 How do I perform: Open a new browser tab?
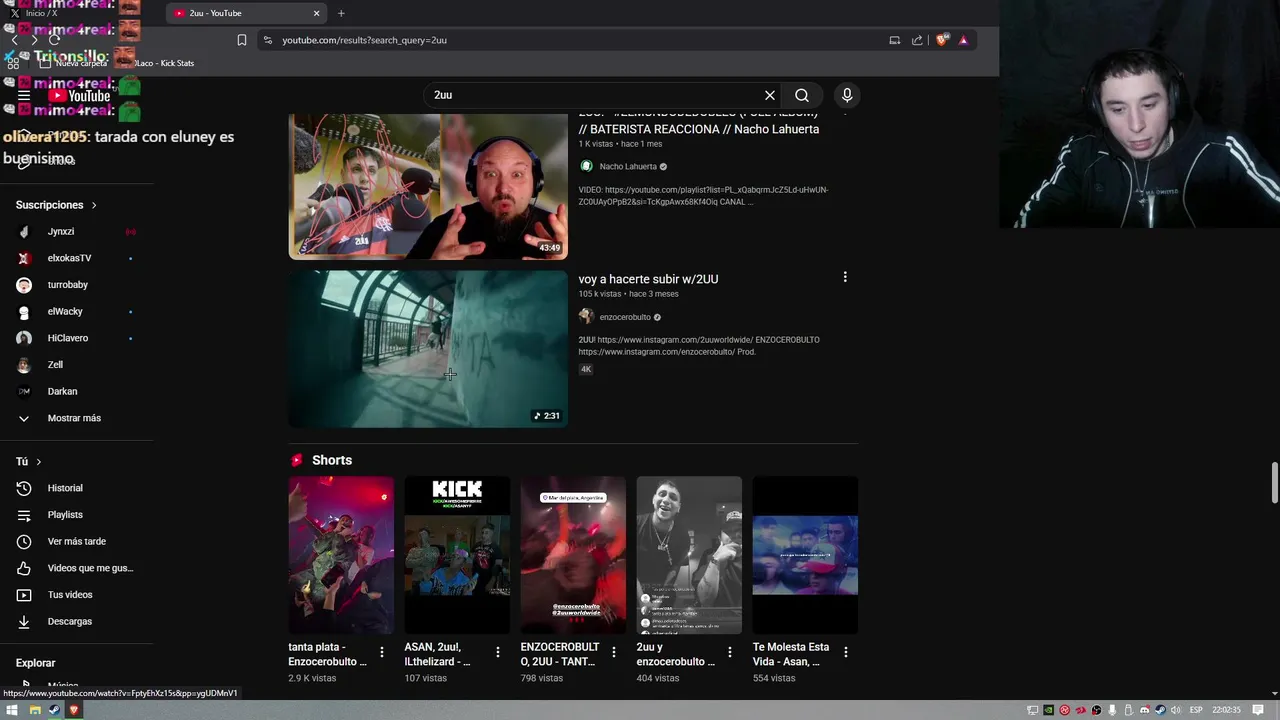341,13
